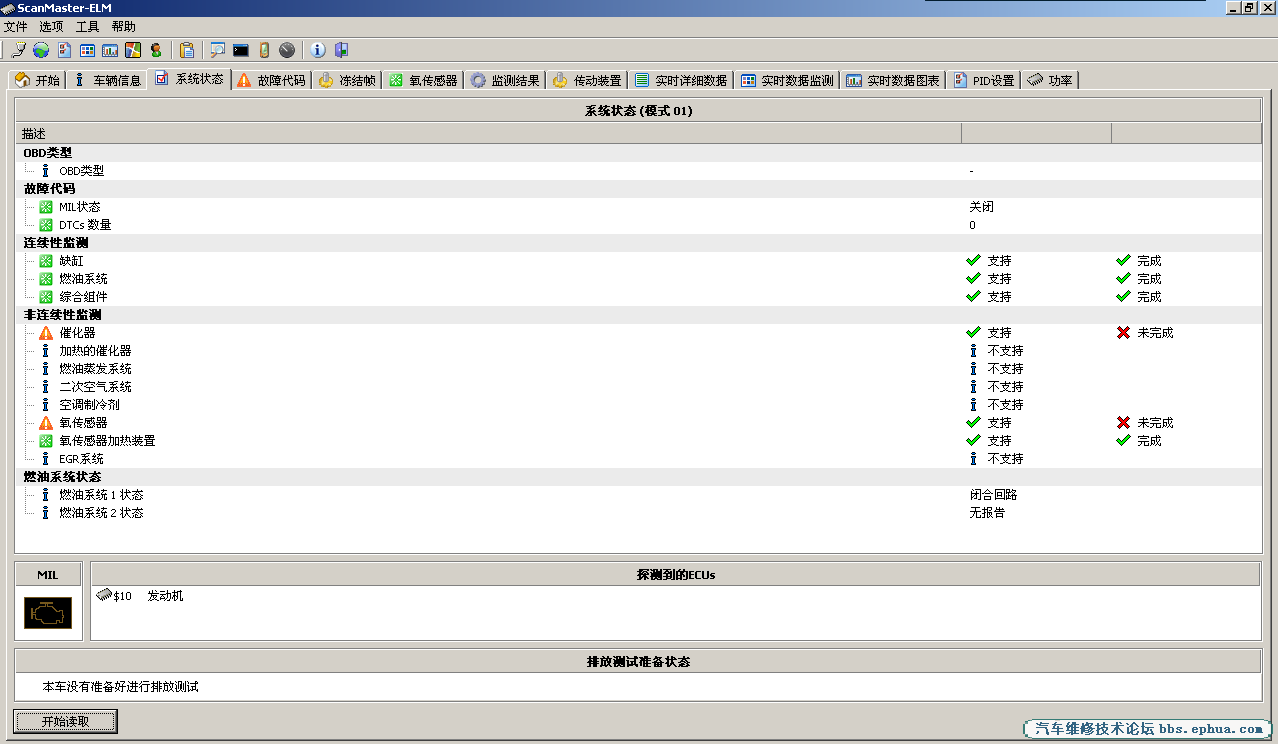1278x744 pixels.
Task: Click the globe toolbar icon
Action: tap(41, 50)
